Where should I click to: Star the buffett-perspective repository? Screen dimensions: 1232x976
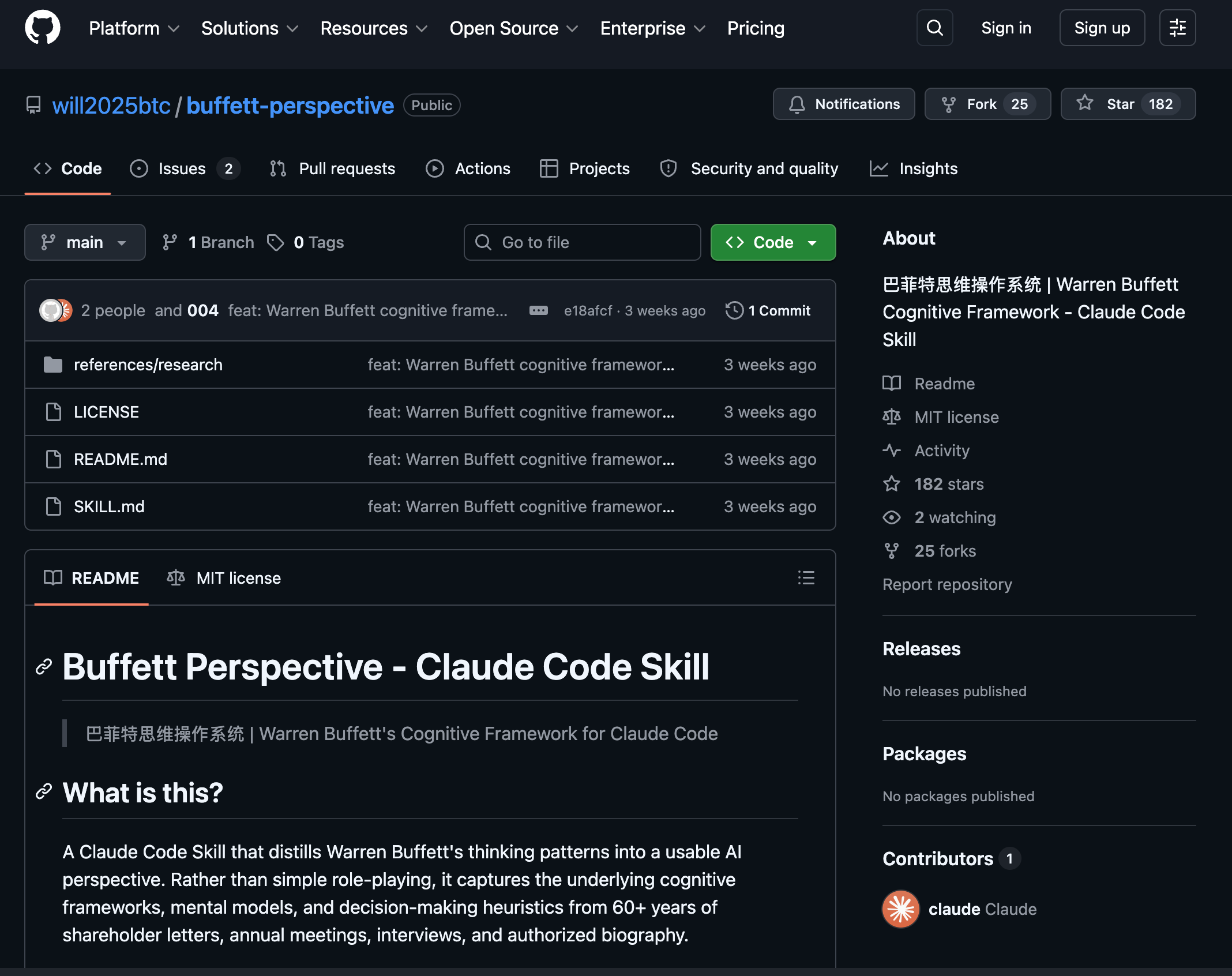pos(1128,104)
